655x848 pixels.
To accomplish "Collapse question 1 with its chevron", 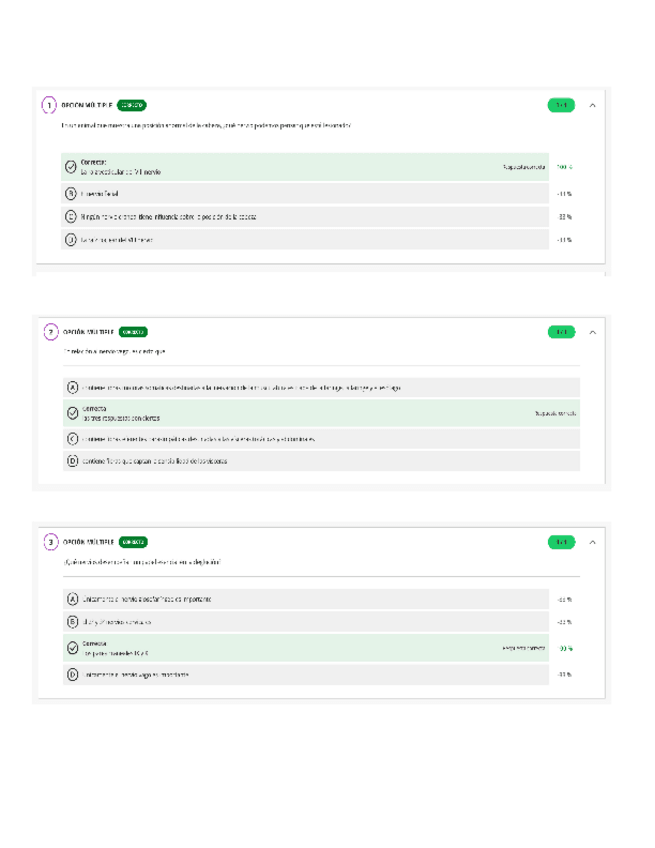I will pos(592,104).
